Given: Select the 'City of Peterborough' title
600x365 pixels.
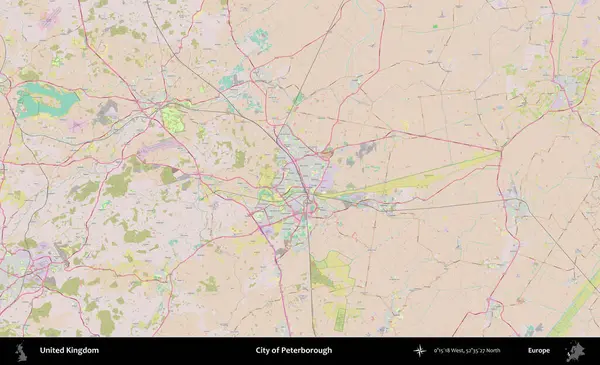Looking at the screenshot, I should pos(294,350).
